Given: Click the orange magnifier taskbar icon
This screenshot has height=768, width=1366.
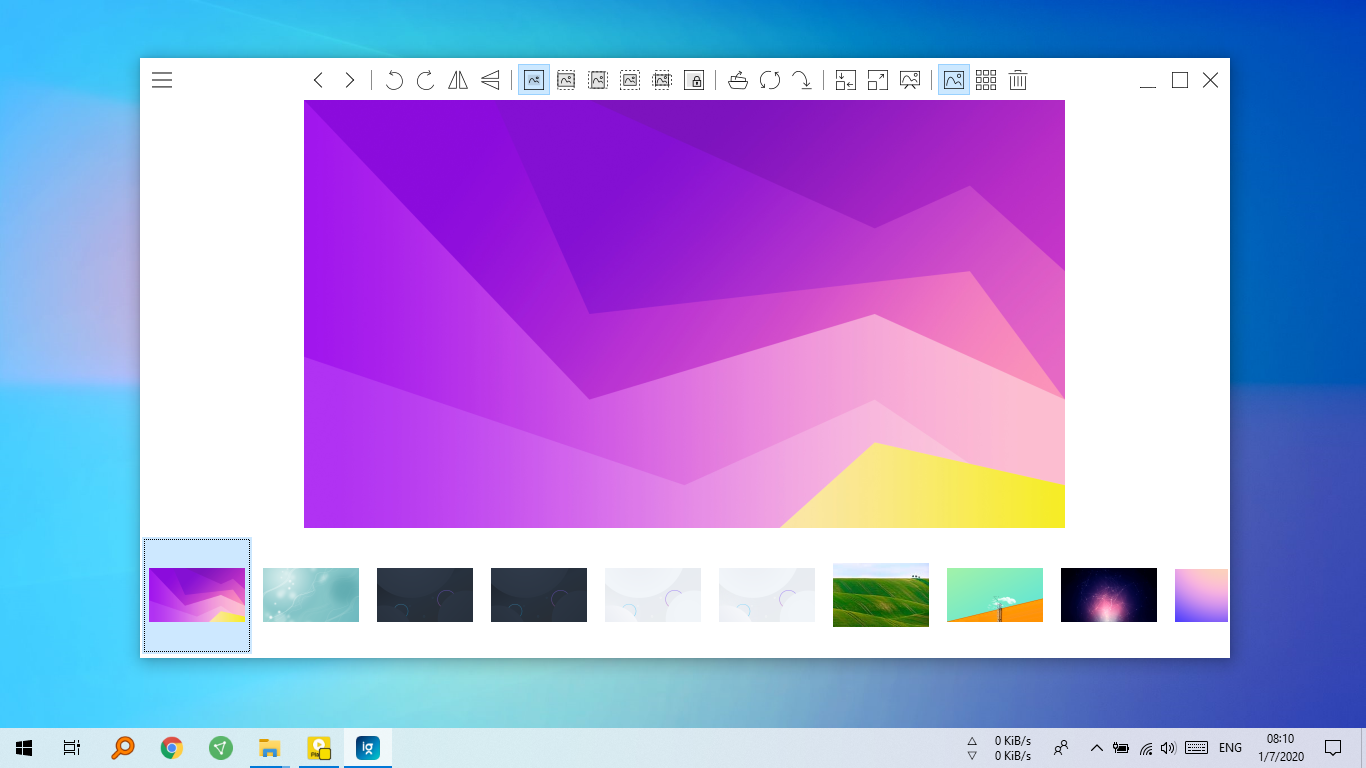Looking at the screenshot, I should [123, 748].
